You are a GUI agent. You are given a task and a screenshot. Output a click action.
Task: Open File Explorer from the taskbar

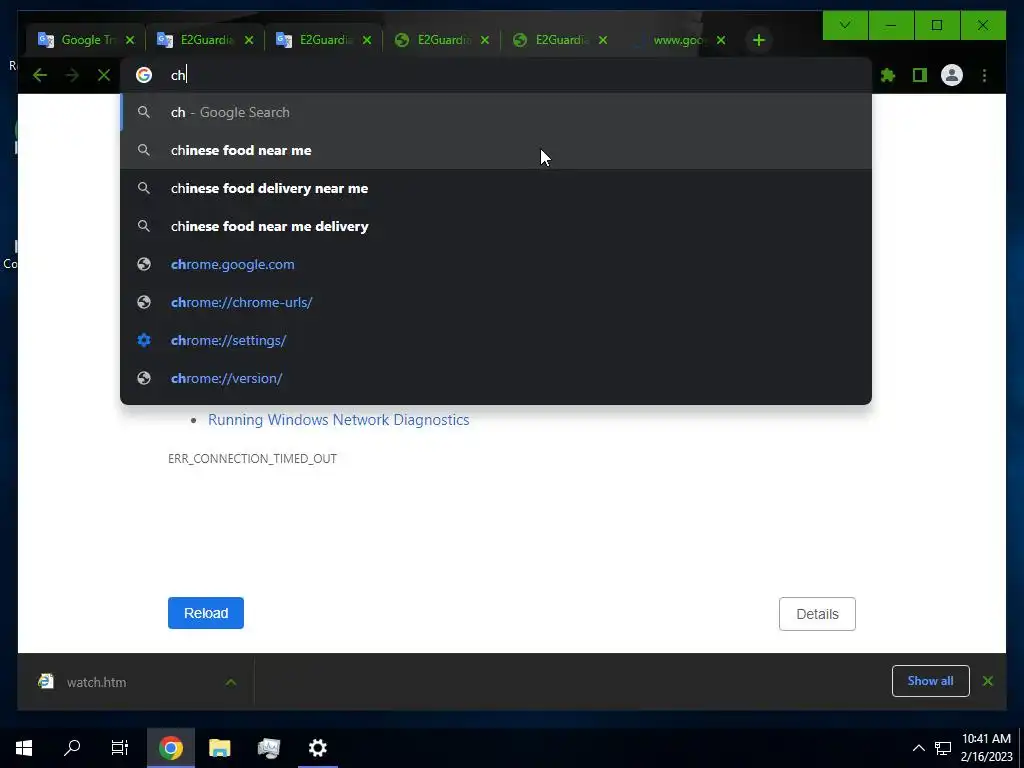tap(219, 748)
